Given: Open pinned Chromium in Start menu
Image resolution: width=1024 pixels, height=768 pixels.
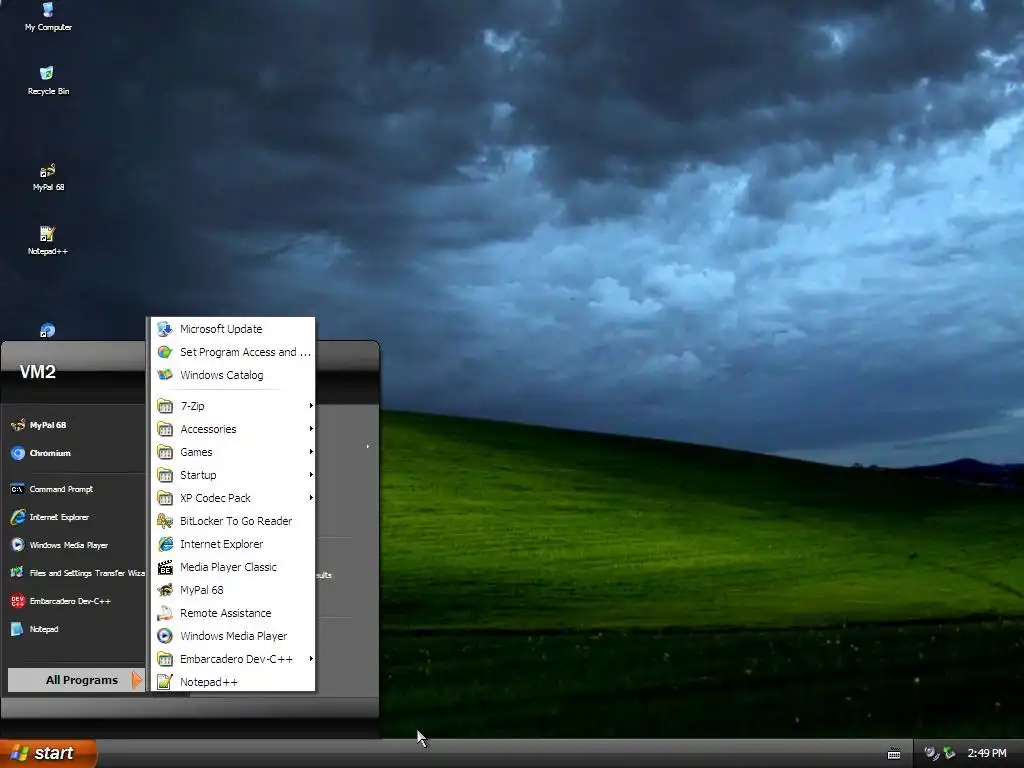Looking at the screenshot, I should coord(75,453).
